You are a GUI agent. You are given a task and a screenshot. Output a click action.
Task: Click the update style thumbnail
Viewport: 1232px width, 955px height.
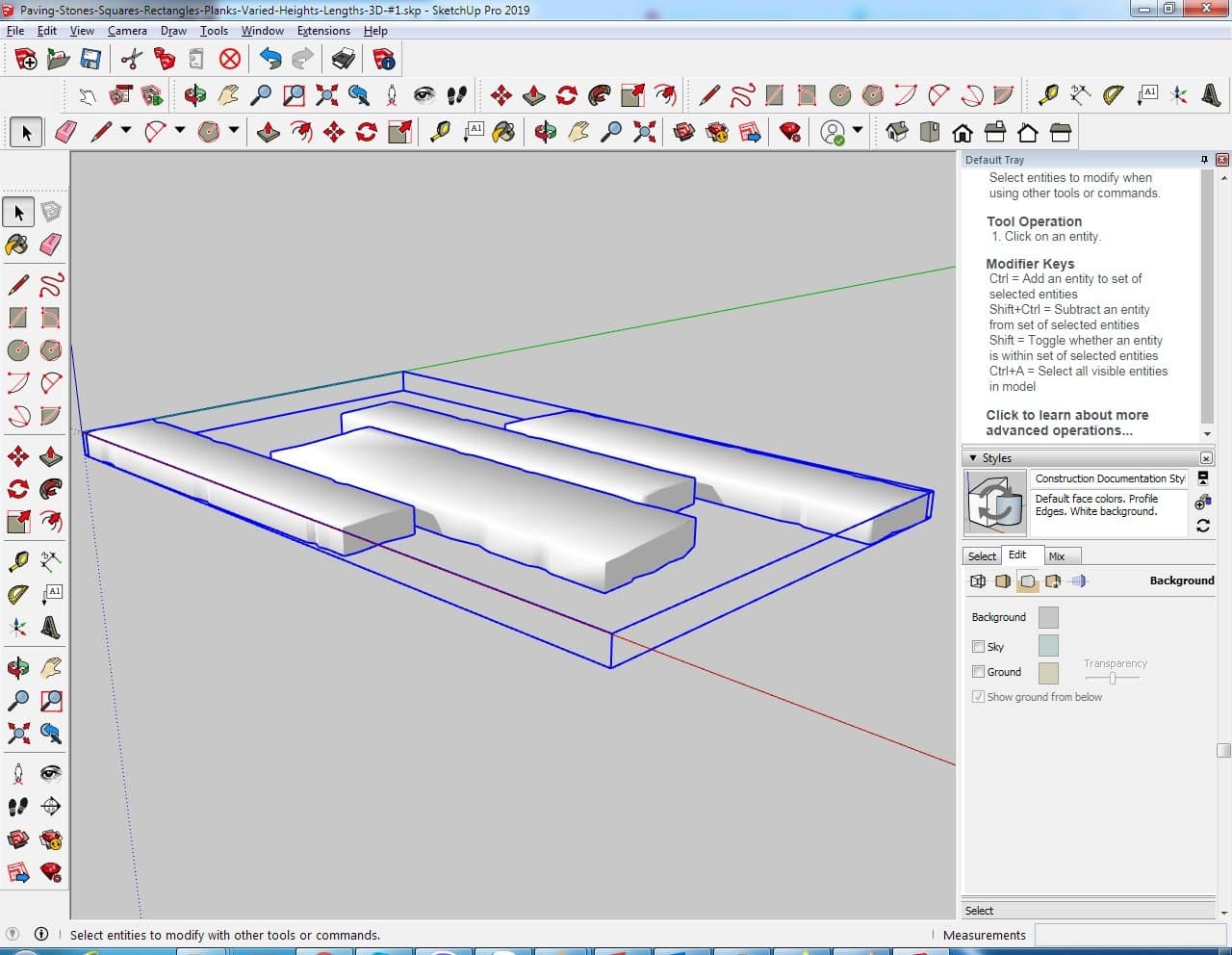[x=995, y=503]
